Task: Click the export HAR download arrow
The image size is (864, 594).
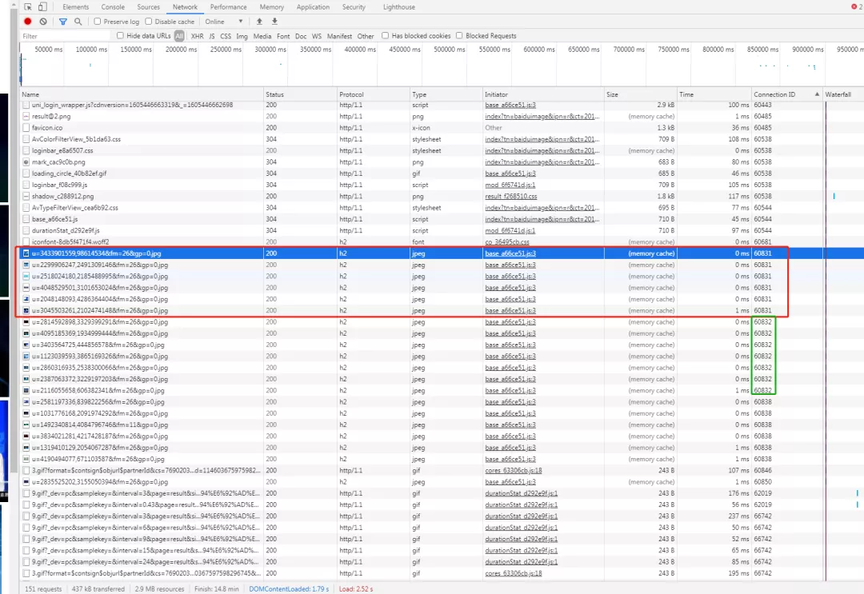Action: (x=274, y=21)
